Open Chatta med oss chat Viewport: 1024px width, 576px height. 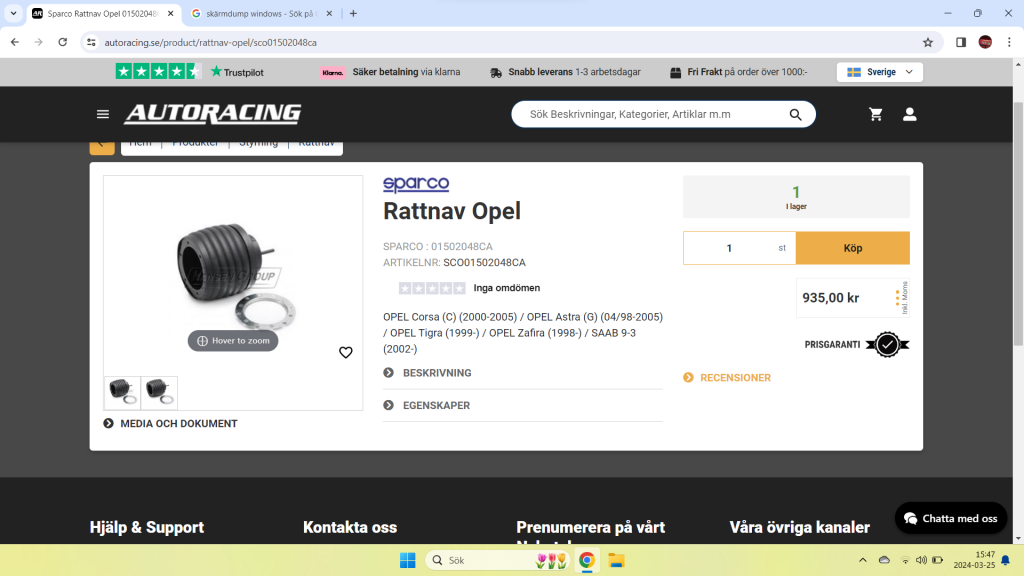point(950,519)
